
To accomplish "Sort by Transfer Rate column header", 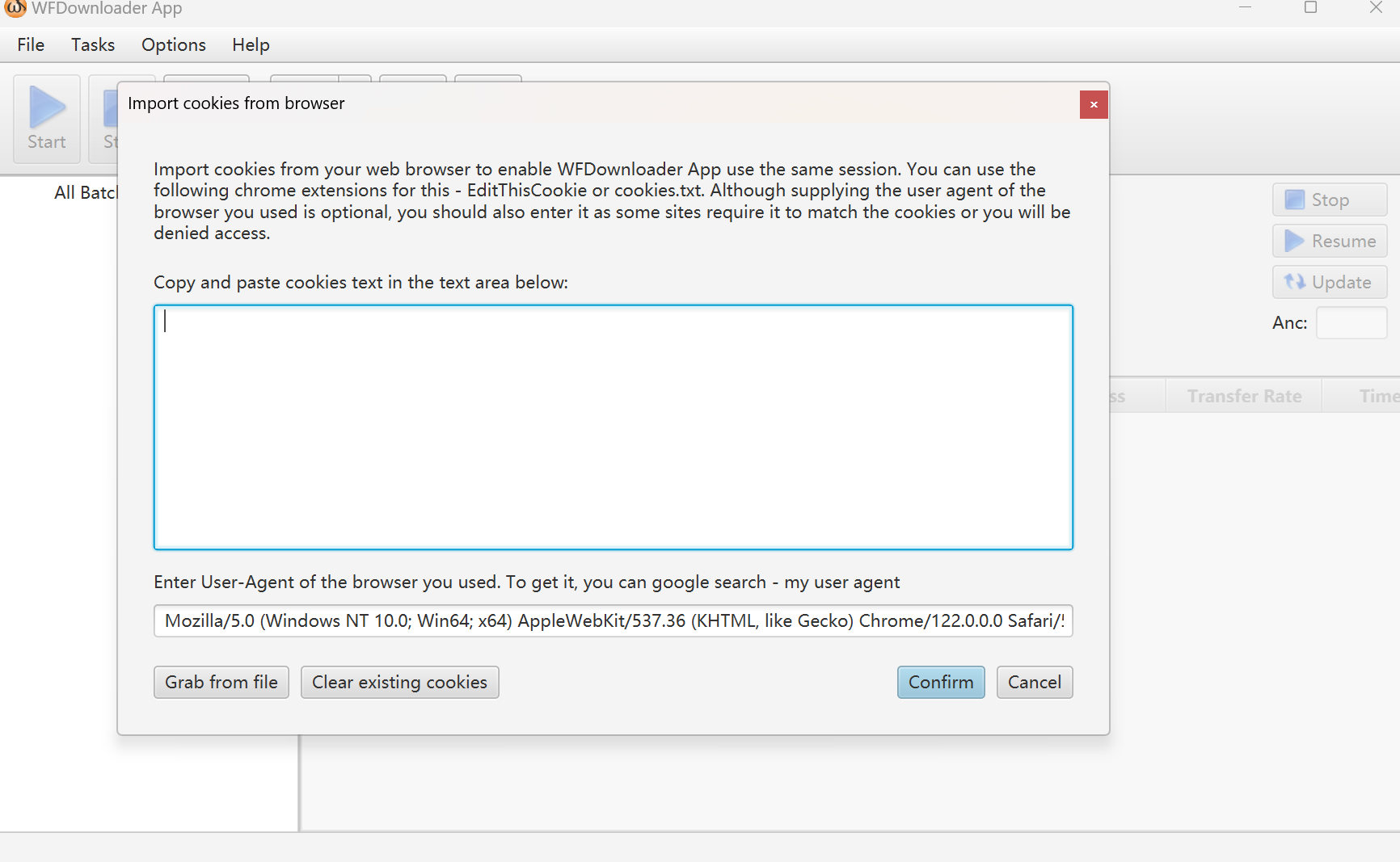I will pyautogui.click(x=1243, y=396).
